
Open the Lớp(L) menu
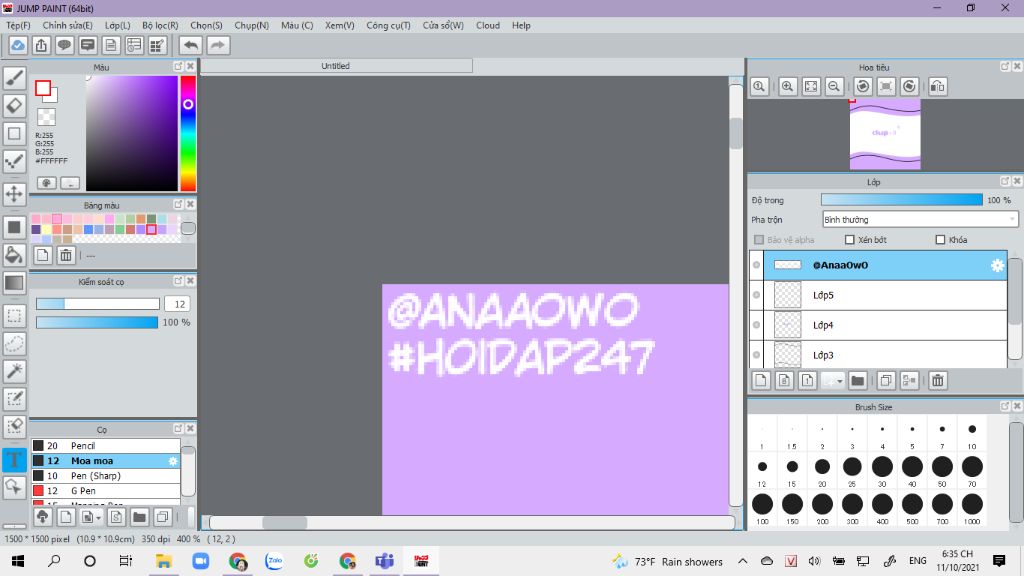click(118, 25)
